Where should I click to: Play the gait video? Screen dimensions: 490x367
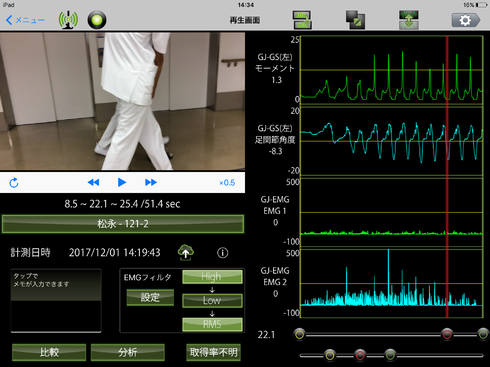coord(122,182)
